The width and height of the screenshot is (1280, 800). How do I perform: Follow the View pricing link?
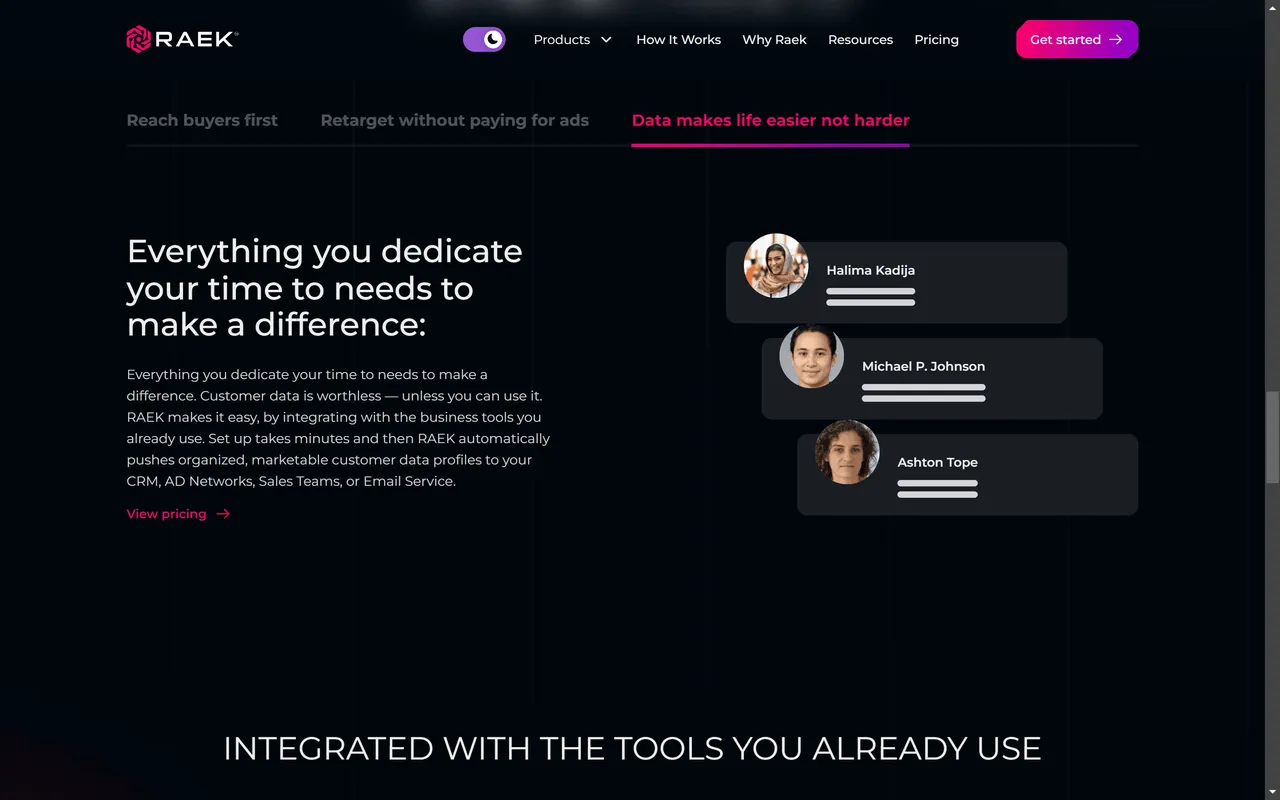(x=166, y=514)
